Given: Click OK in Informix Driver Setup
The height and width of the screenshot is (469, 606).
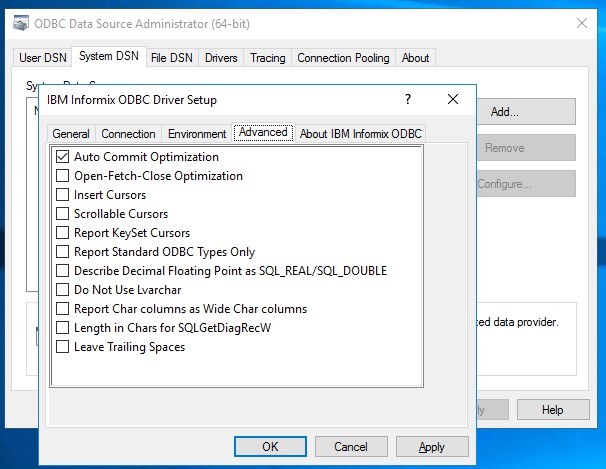Looking at the screenshot, I should click(270, 447).
